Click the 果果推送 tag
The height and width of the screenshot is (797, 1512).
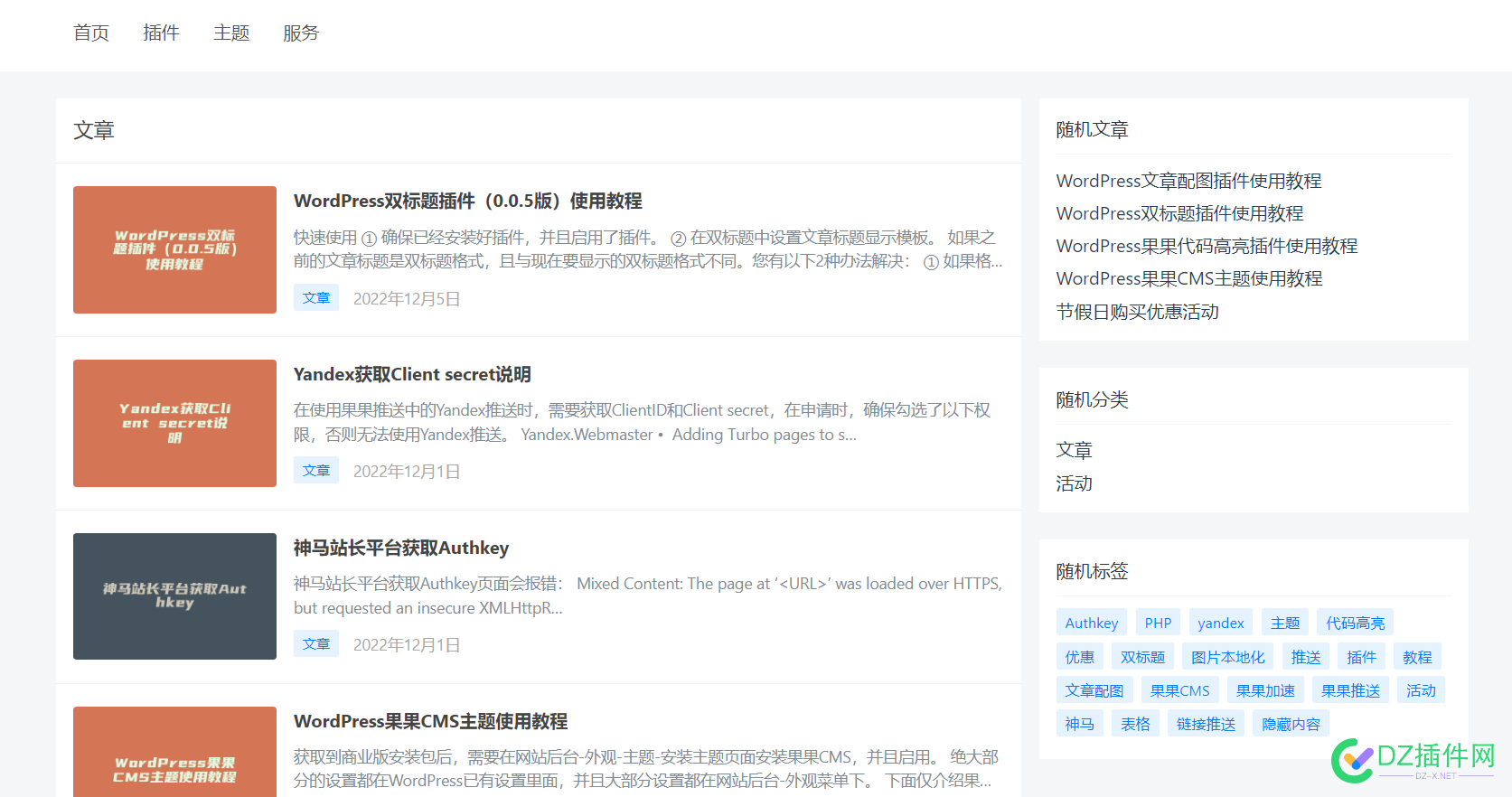click(x=1350, y=690)
